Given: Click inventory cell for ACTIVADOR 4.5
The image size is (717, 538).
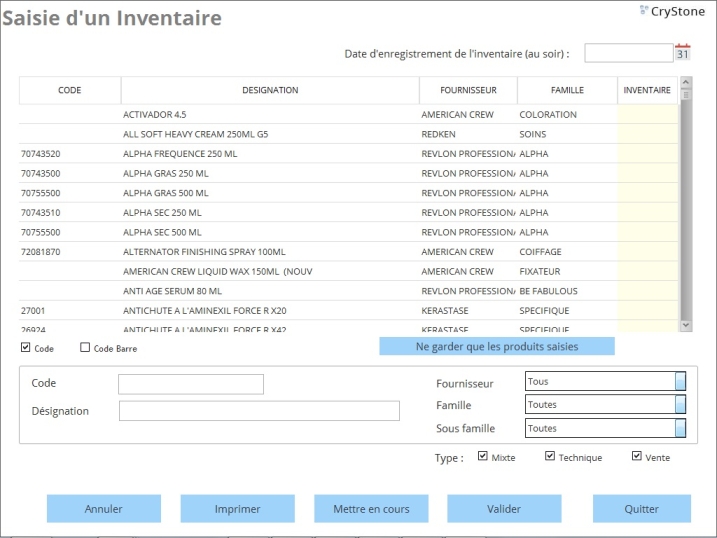Looking at the screenshot, I should point(647,114).
